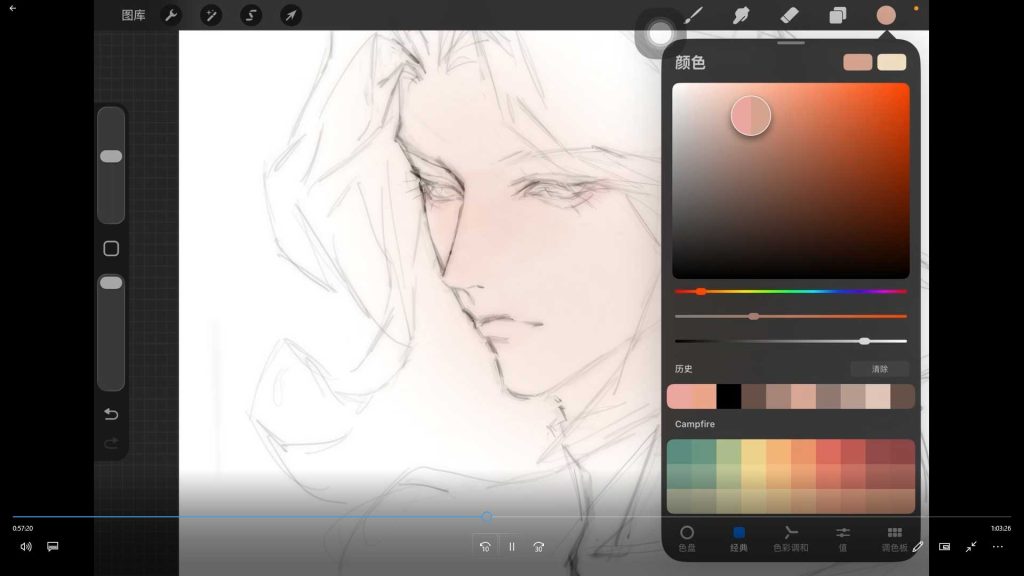The image size is (1024, 576).
Task: Click the pen annotate icon in player
Action: click(918, 547)
